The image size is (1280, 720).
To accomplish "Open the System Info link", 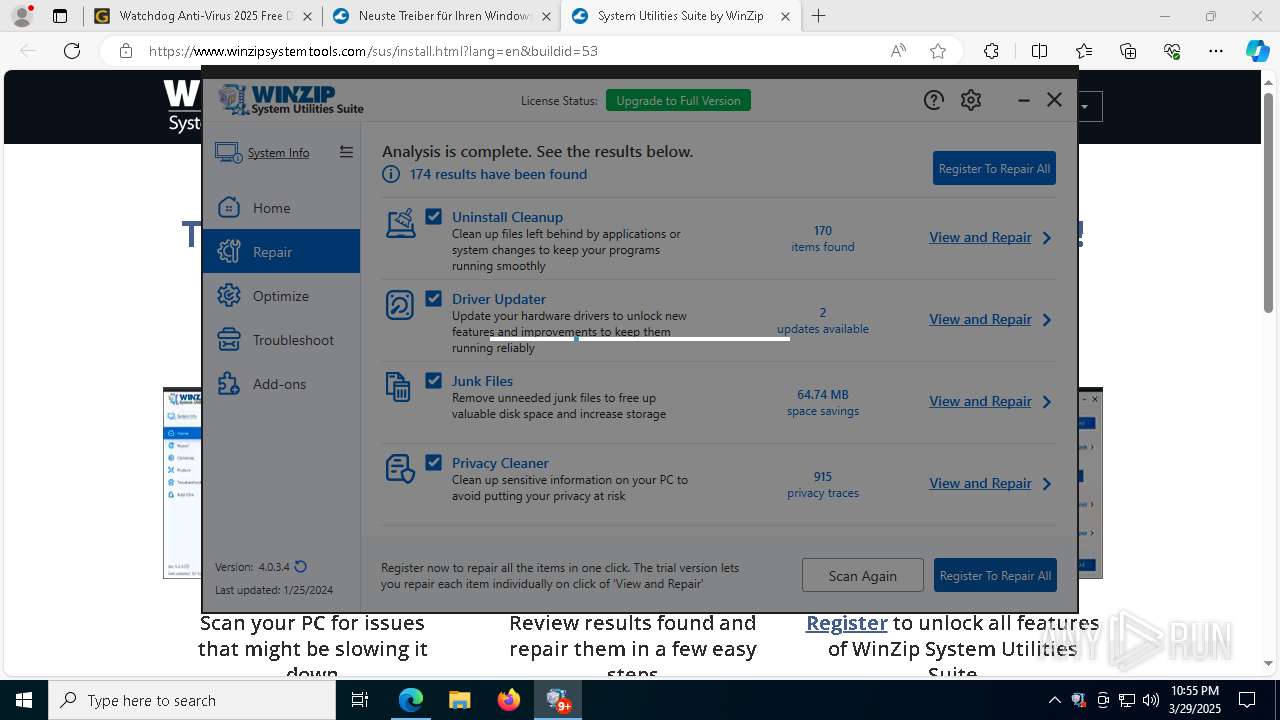I will 278,153.
